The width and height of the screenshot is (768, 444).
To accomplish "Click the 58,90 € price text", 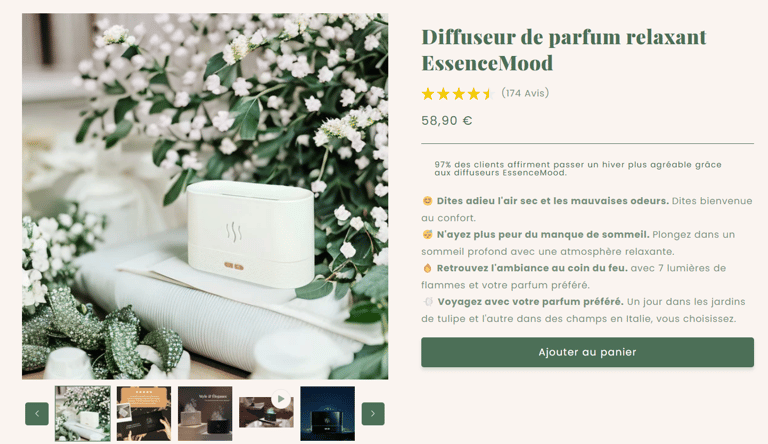I will (447, 121).
